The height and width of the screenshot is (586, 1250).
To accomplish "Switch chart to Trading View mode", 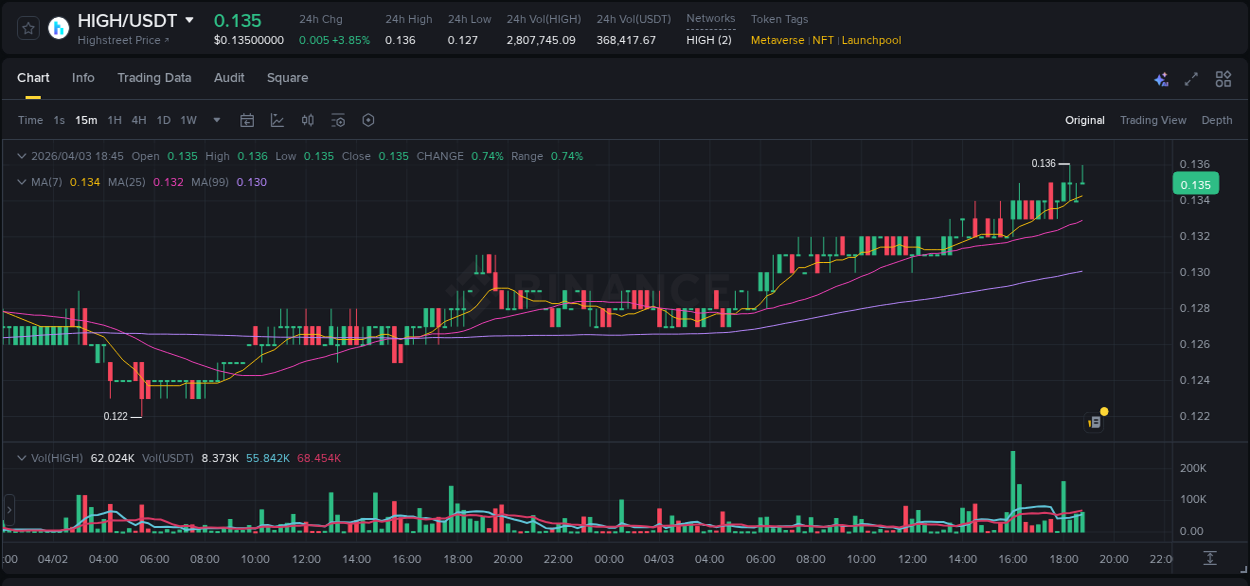I will 1153,120.
